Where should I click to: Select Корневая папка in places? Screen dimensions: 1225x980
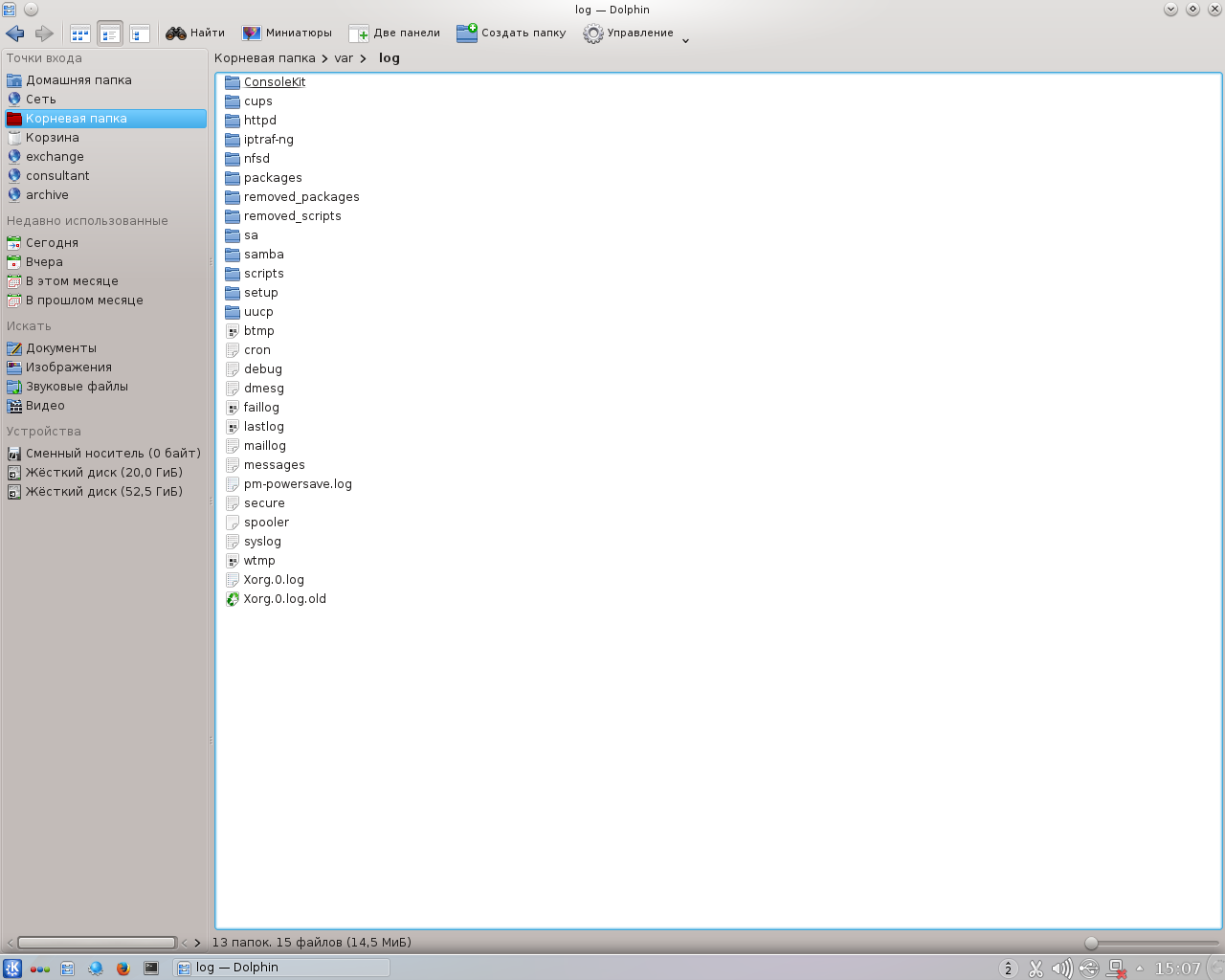click(x=105, y=119)
